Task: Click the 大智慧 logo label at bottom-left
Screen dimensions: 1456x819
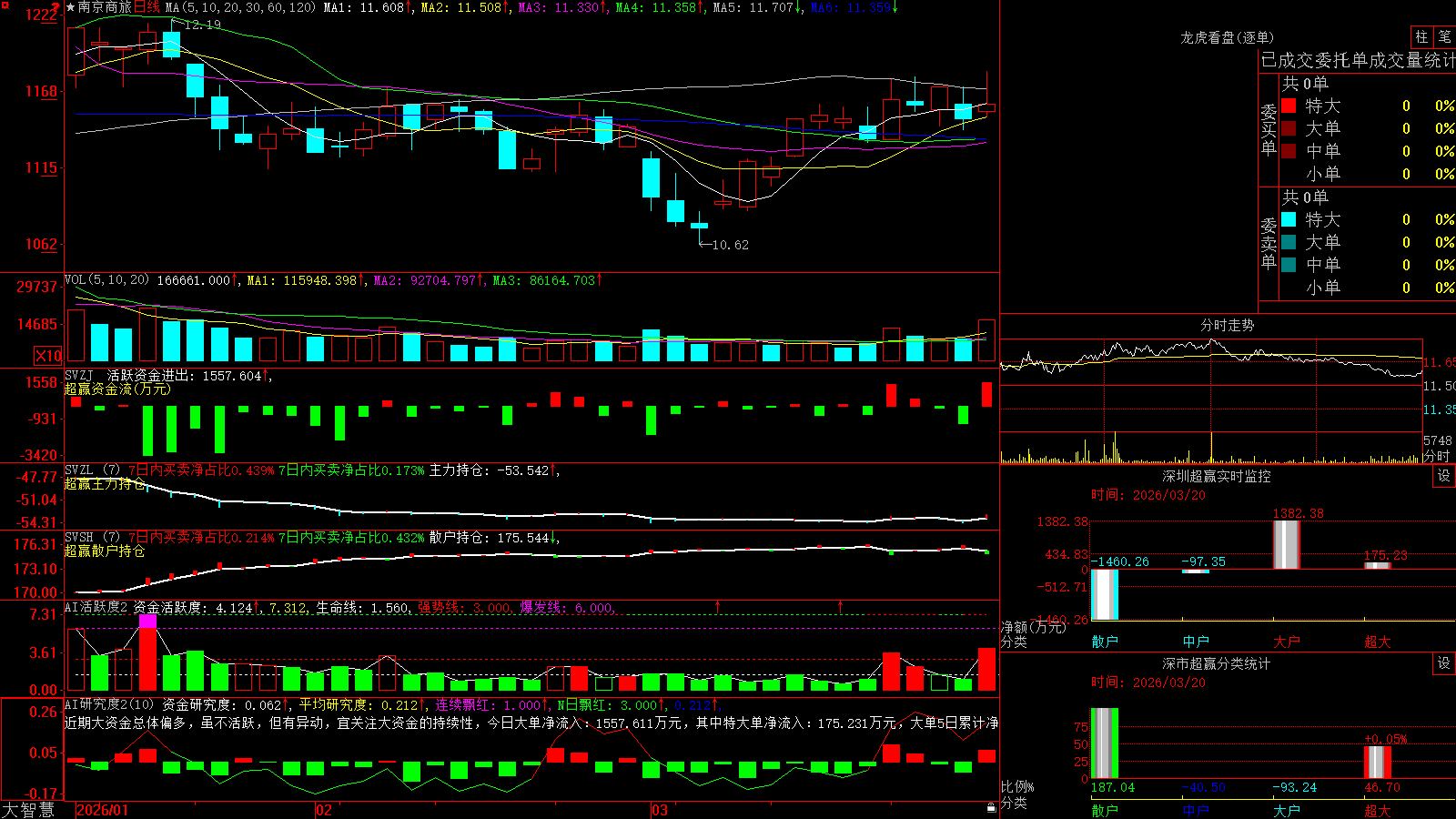Action: click(28, 809)
